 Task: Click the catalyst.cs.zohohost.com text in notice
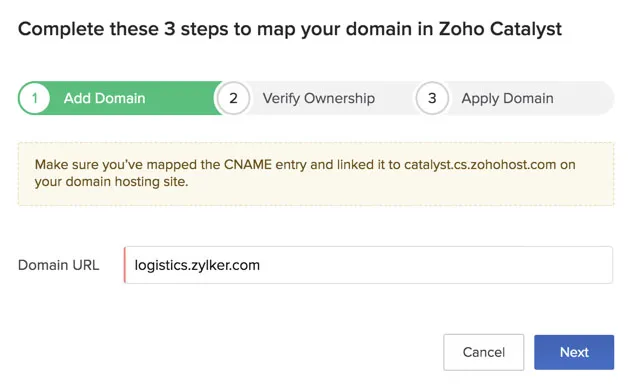(x=480, y=165)
